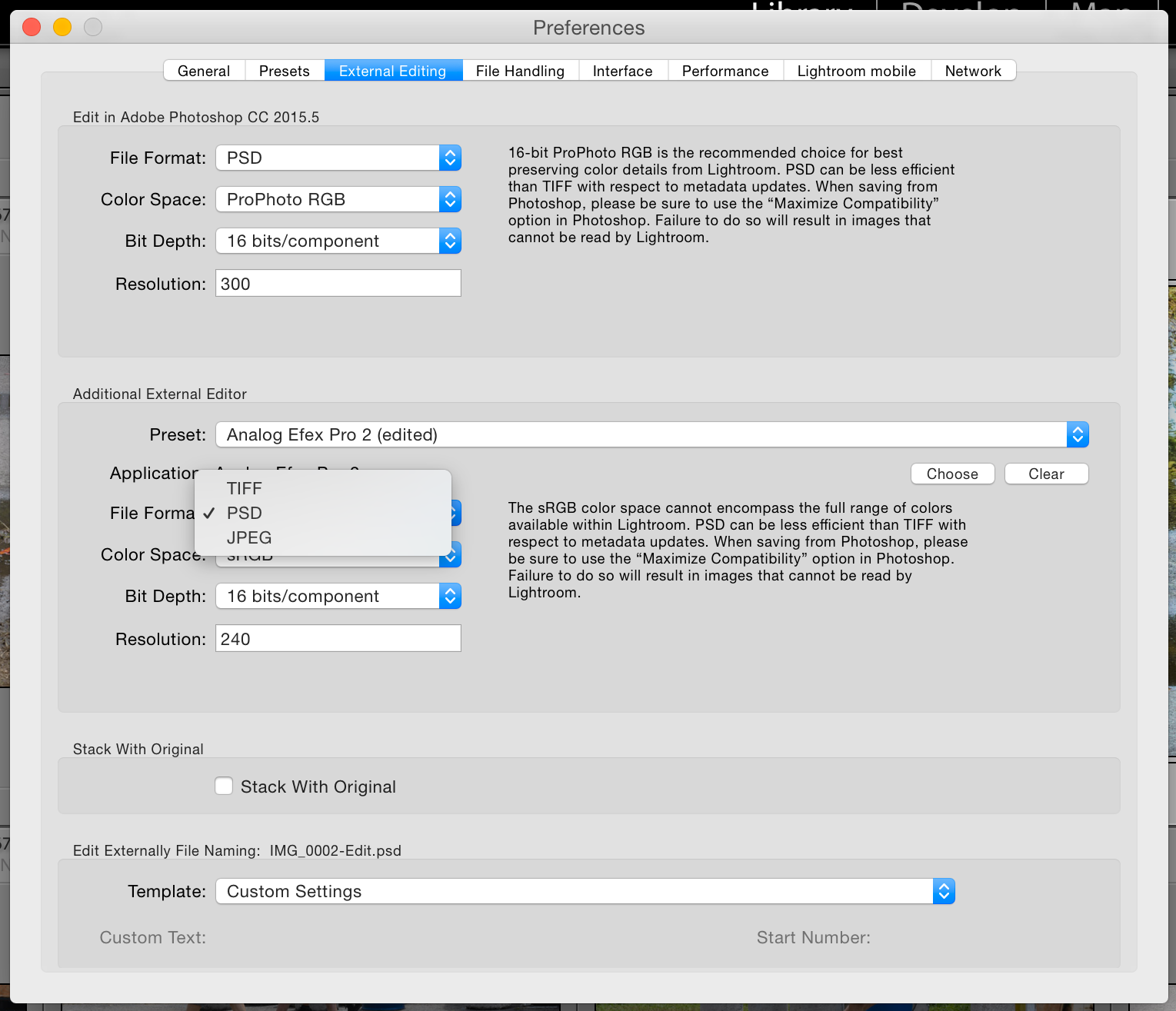
Task: Click the Resolution field containing 300
Action: [338, 283]
